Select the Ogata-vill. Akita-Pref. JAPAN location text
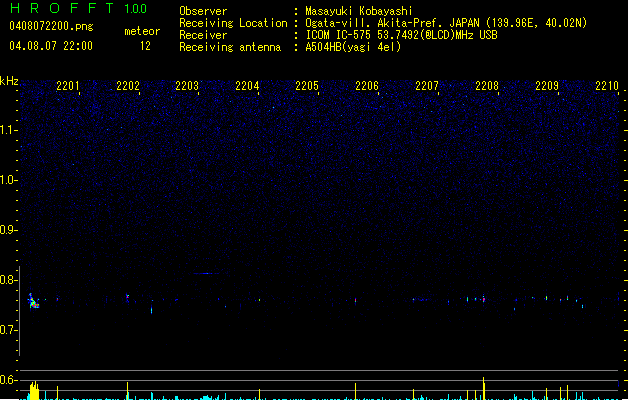This screenshot has height=400, width=629. [x=446, y=23]
